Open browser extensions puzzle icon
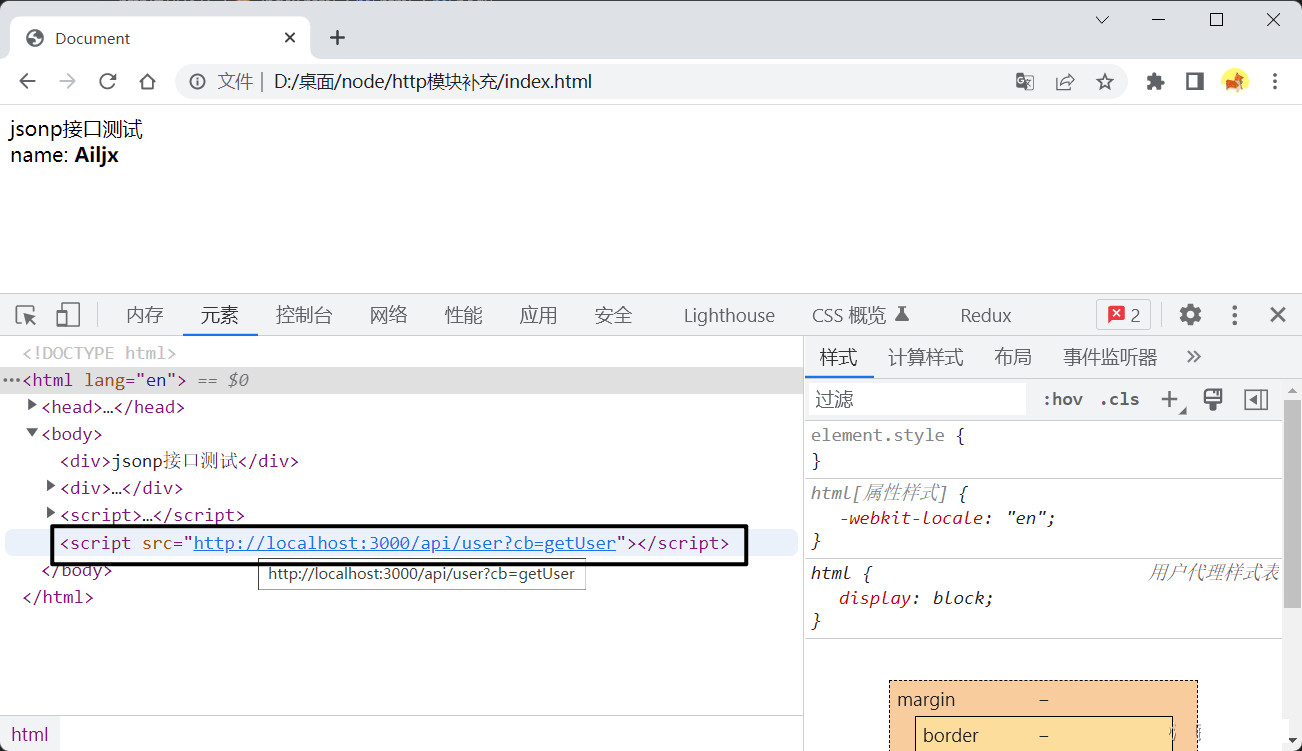This screenshot has width=1302, height=751. [1155, 82]
